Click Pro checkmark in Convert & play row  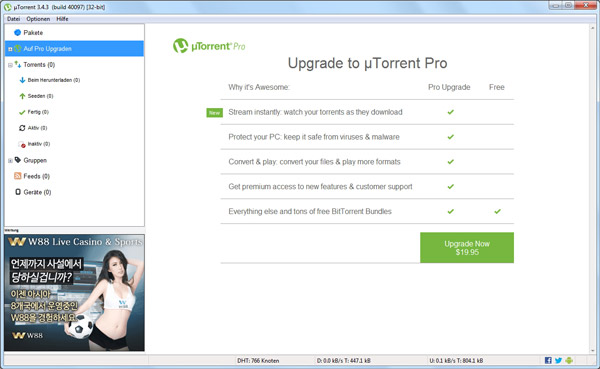(x=451, y=162)
